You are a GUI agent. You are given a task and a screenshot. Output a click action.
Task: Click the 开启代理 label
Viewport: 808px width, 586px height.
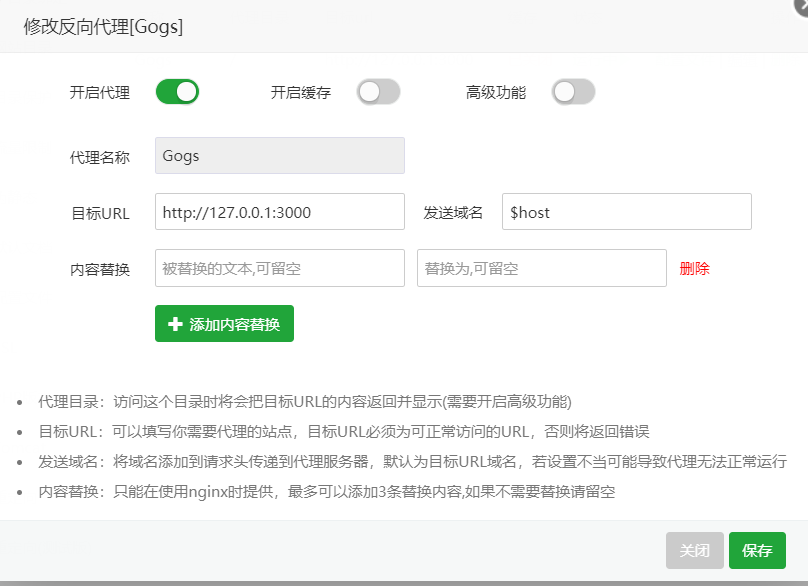point(99,93)
